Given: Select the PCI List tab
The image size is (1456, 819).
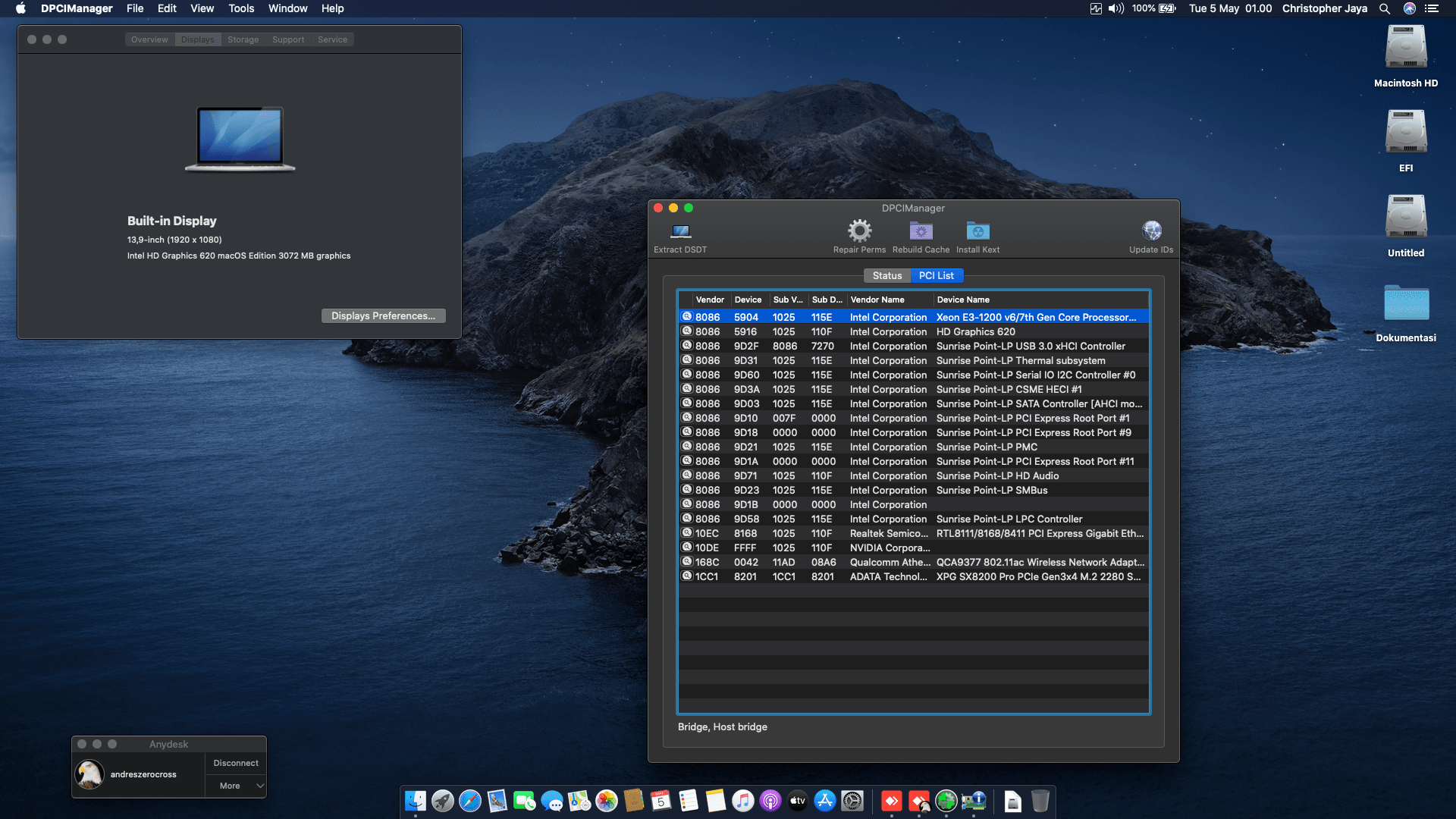Looking at the screenshot, I should point(937,275).
